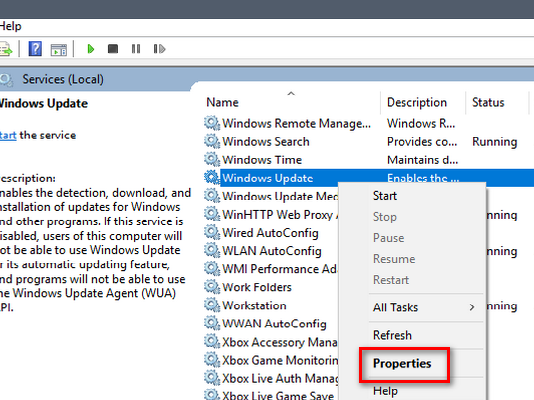The width and height of the screenshot is (534, 400).
Task: Click the blue Help question mark icon
Action: (35, 49)
